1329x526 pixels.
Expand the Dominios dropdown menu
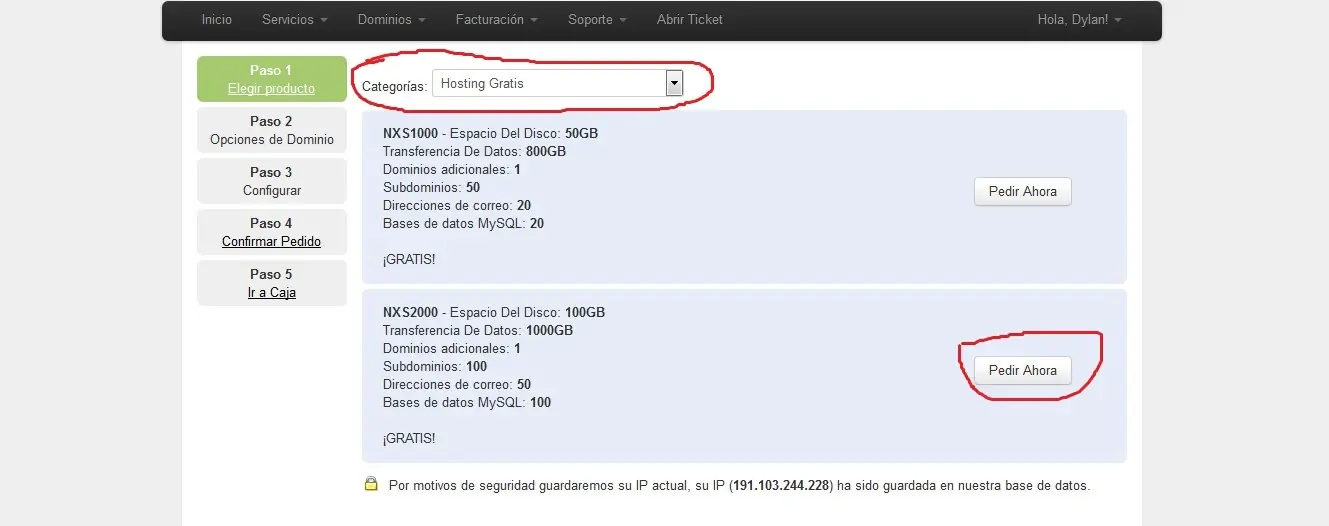tap(391, 20)
